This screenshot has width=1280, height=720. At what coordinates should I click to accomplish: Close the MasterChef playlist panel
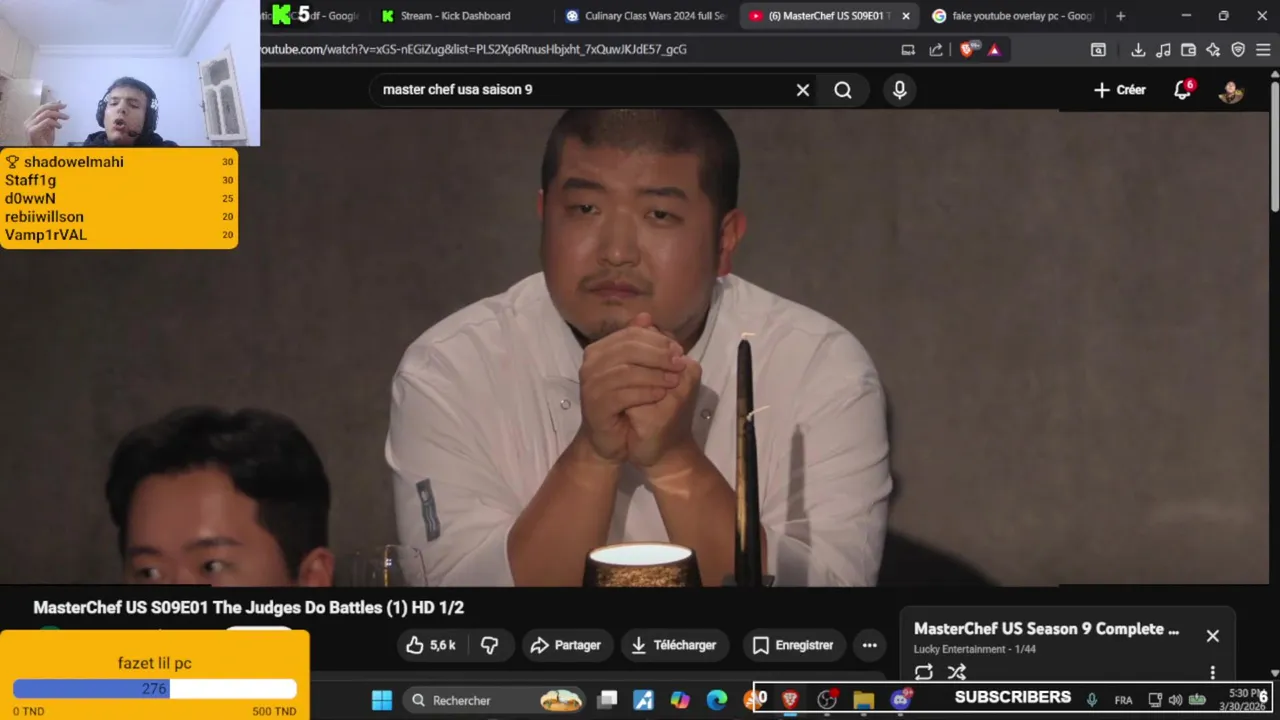pyautogui.click(x=1212, y=636)
